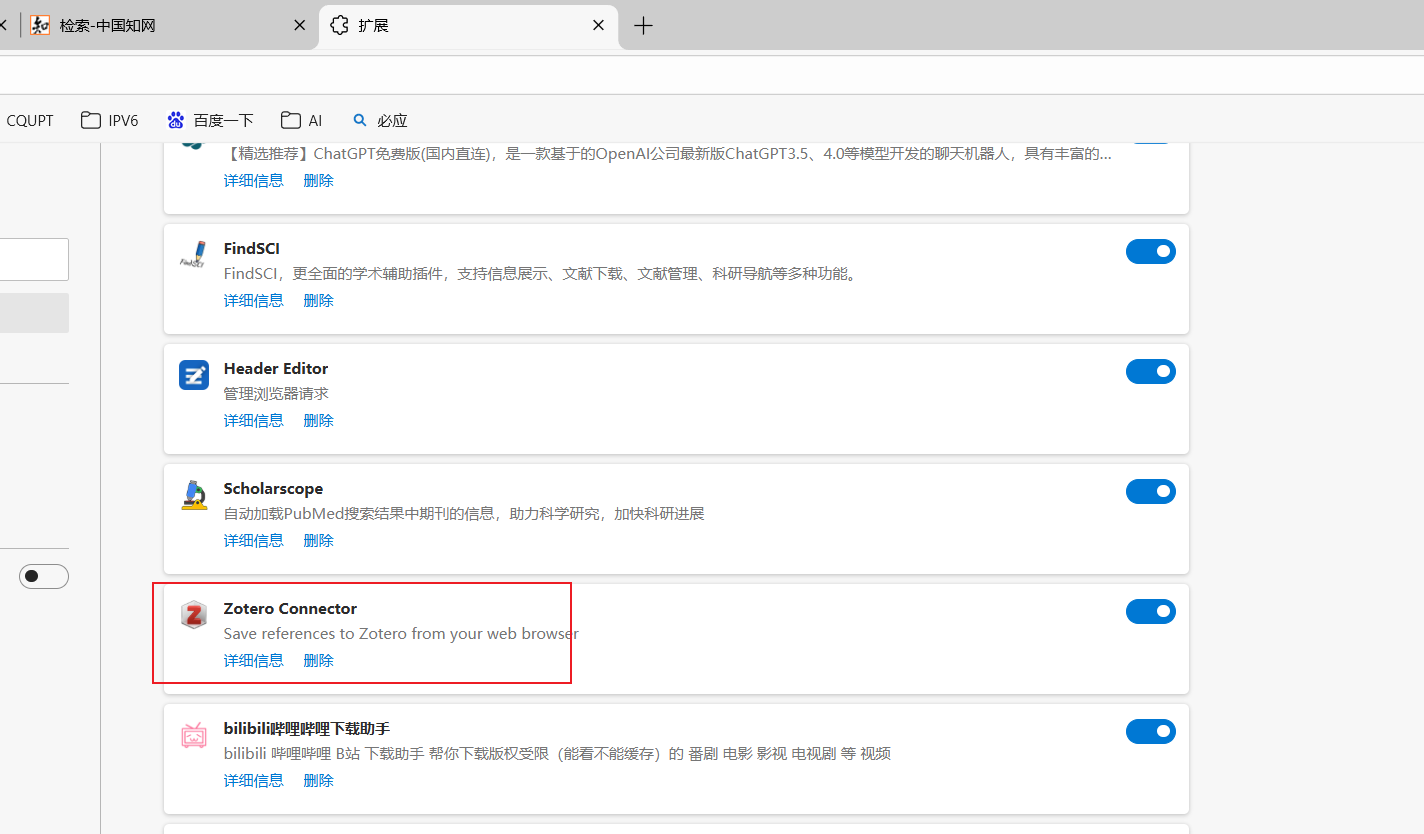Click the Bing search bookmark icon
The width and height of the screenshot is (1424, 834).
click(360, 120)
